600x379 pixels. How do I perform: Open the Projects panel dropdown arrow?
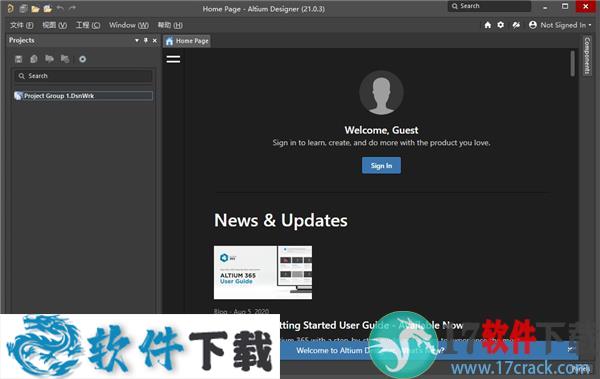(137, 40)
